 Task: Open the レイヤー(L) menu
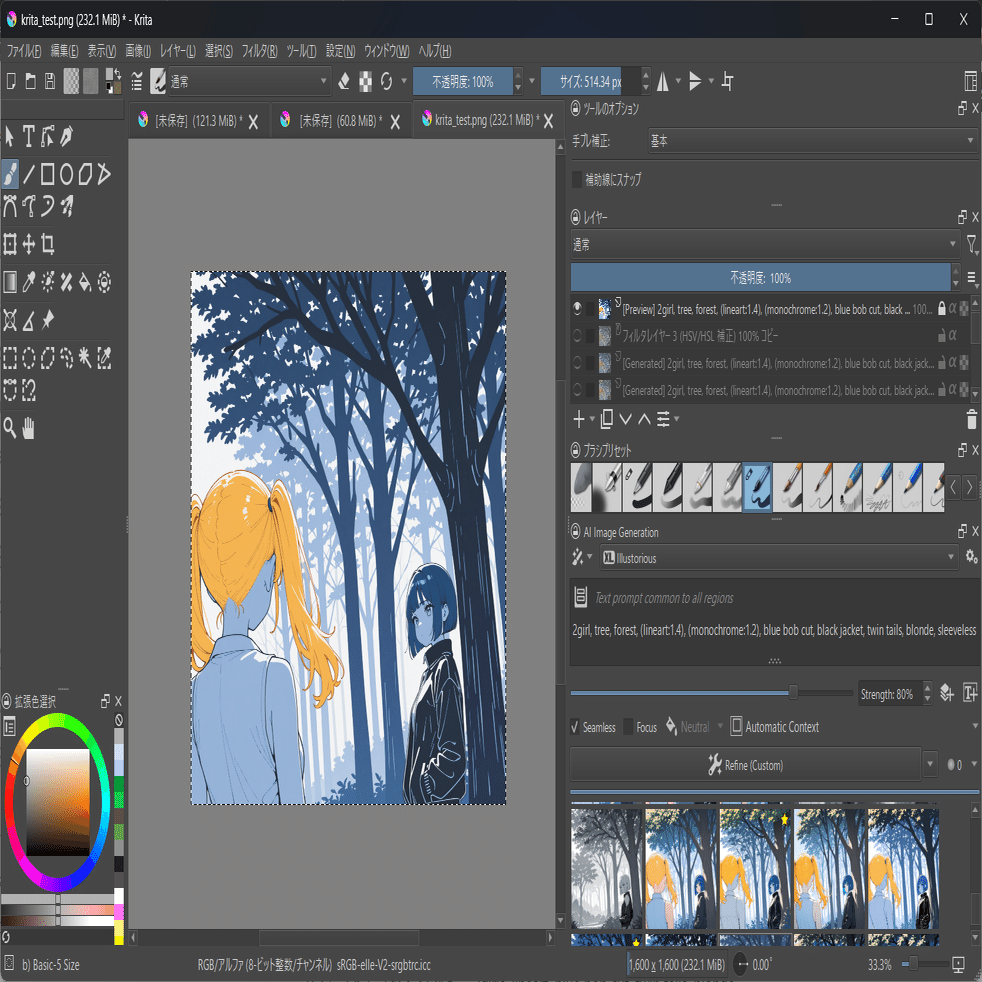coord(177,51)
